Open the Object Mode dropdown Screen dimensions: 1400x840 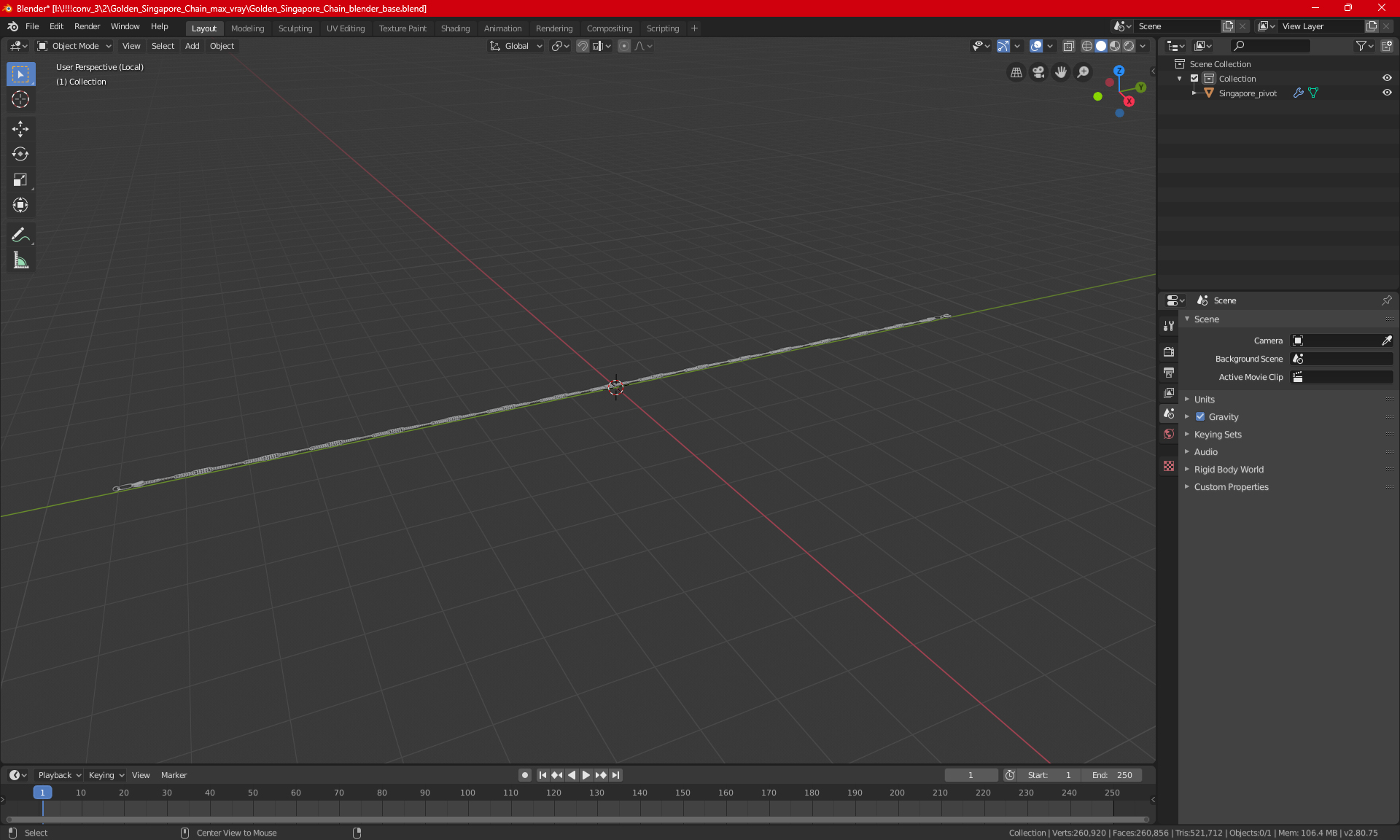(x=74, y=46)
